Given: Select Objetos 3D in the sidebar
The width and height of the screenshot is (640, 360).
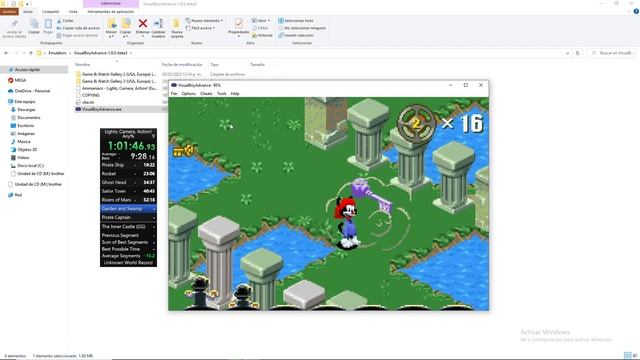Looking at the screenshot, I should (24, 149).
